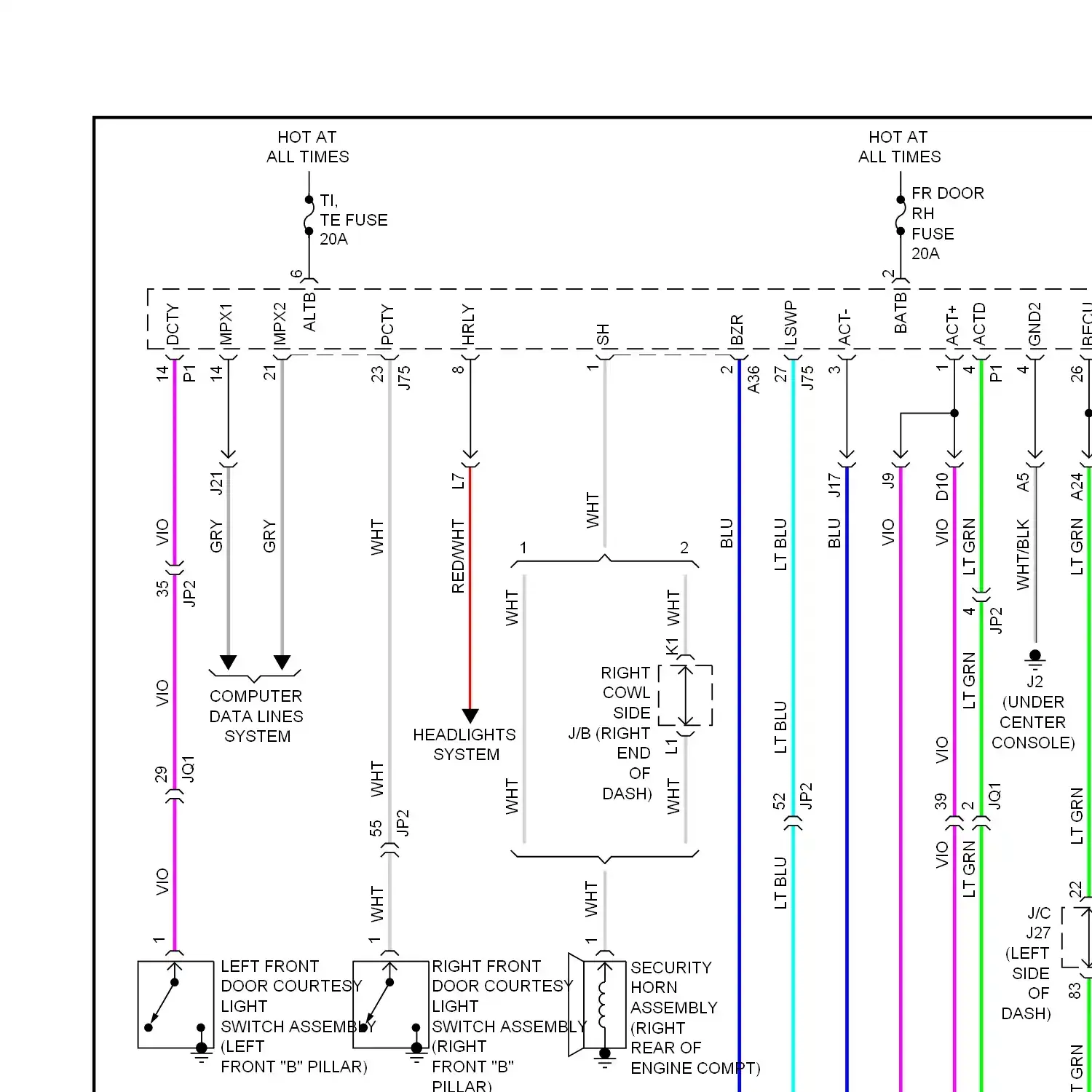Image resolution: width=1092 pixels, height=1092 pixels.
Task: Click the JP2 label beside pin 35
Action: tap(189, 593)
